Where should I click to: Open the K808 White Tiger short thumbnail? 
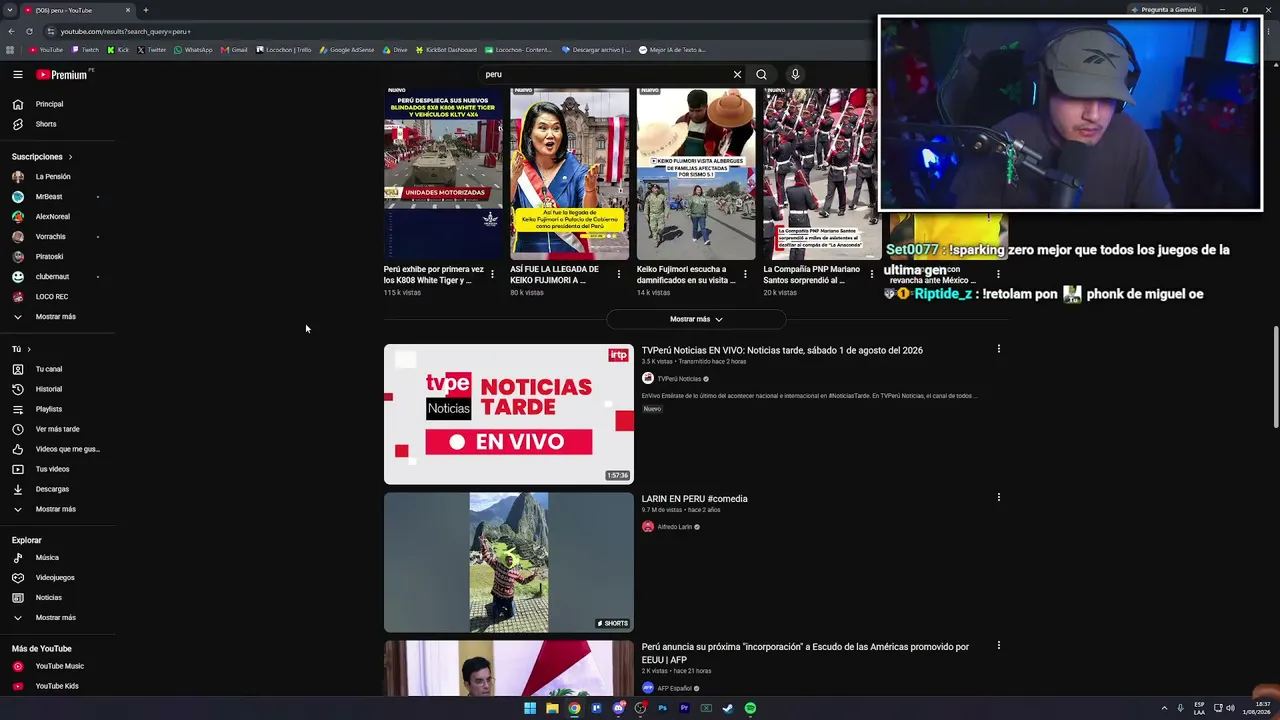point(443,174)
